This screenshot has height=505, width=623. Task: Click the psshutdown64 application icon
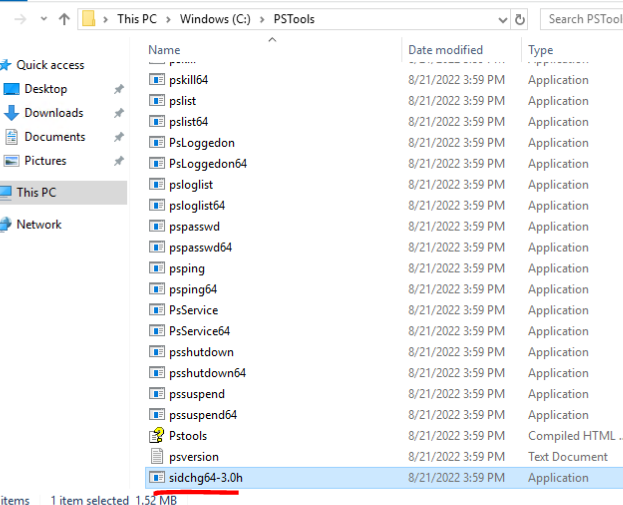[x=157, y=373]
